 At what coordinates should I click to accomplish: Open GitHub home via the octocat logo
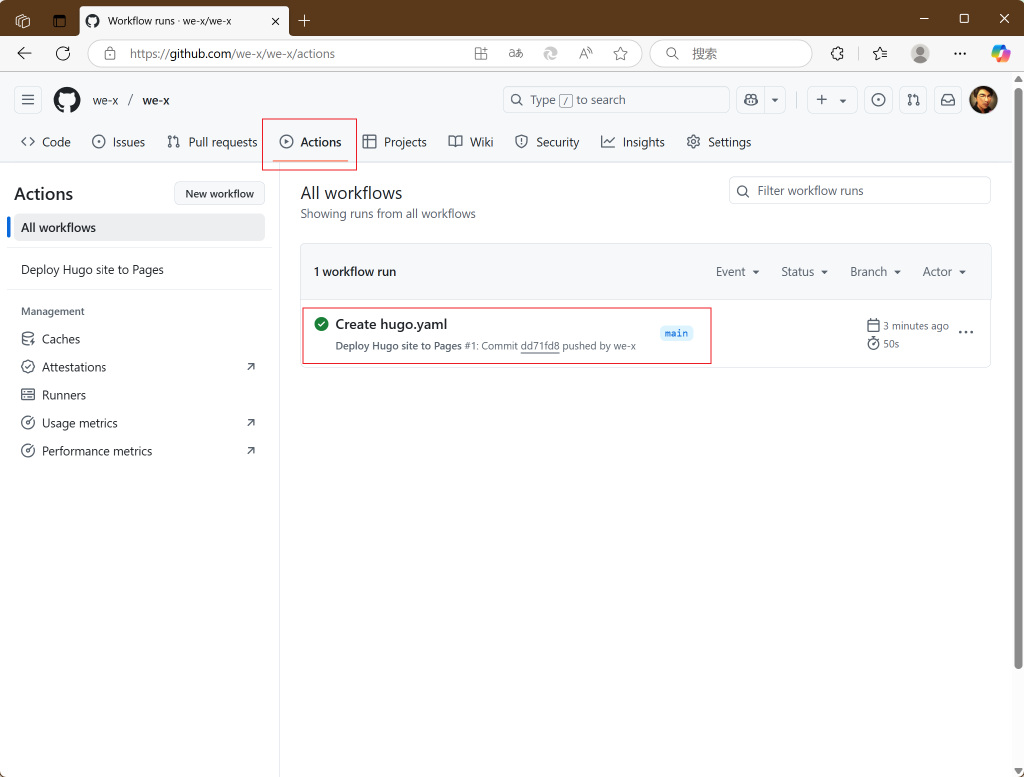66,100
